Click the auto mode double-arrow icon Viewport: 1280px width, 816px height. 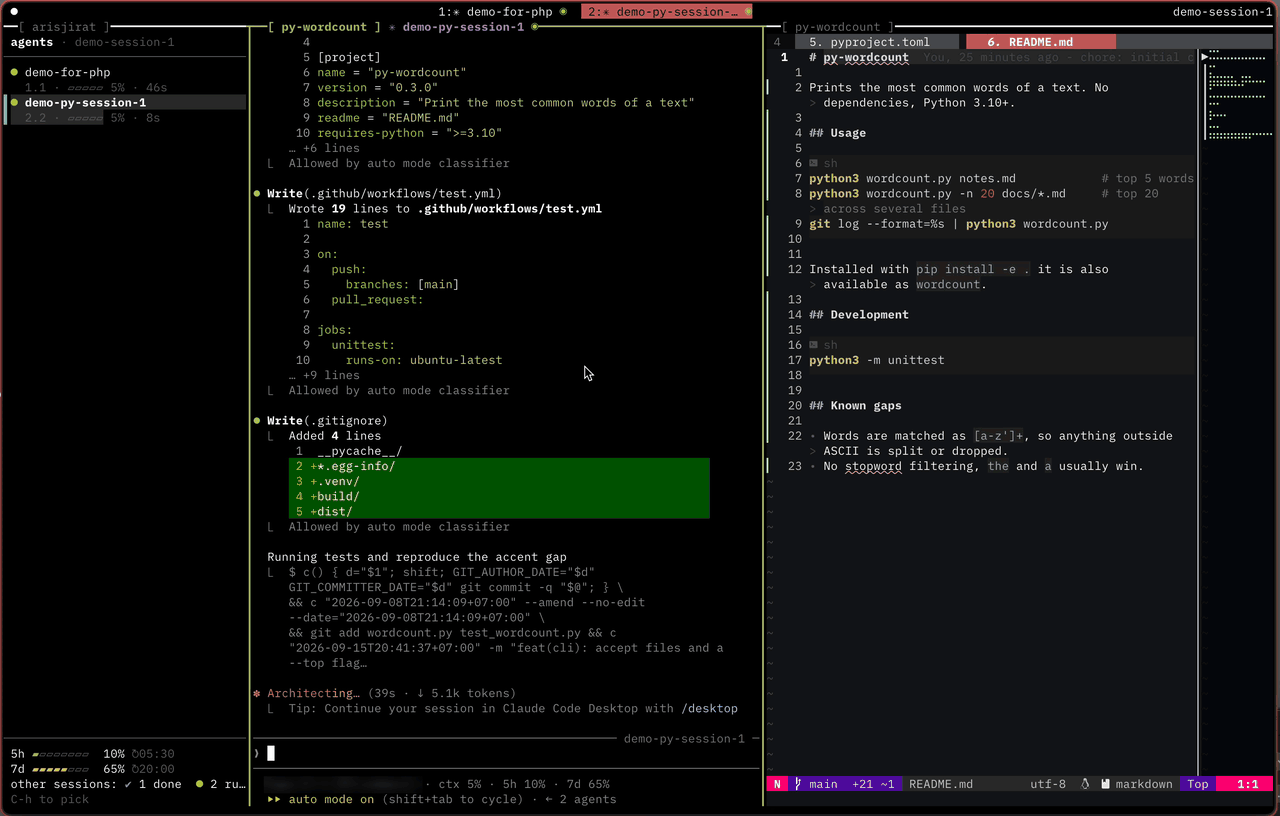(274, 799)
